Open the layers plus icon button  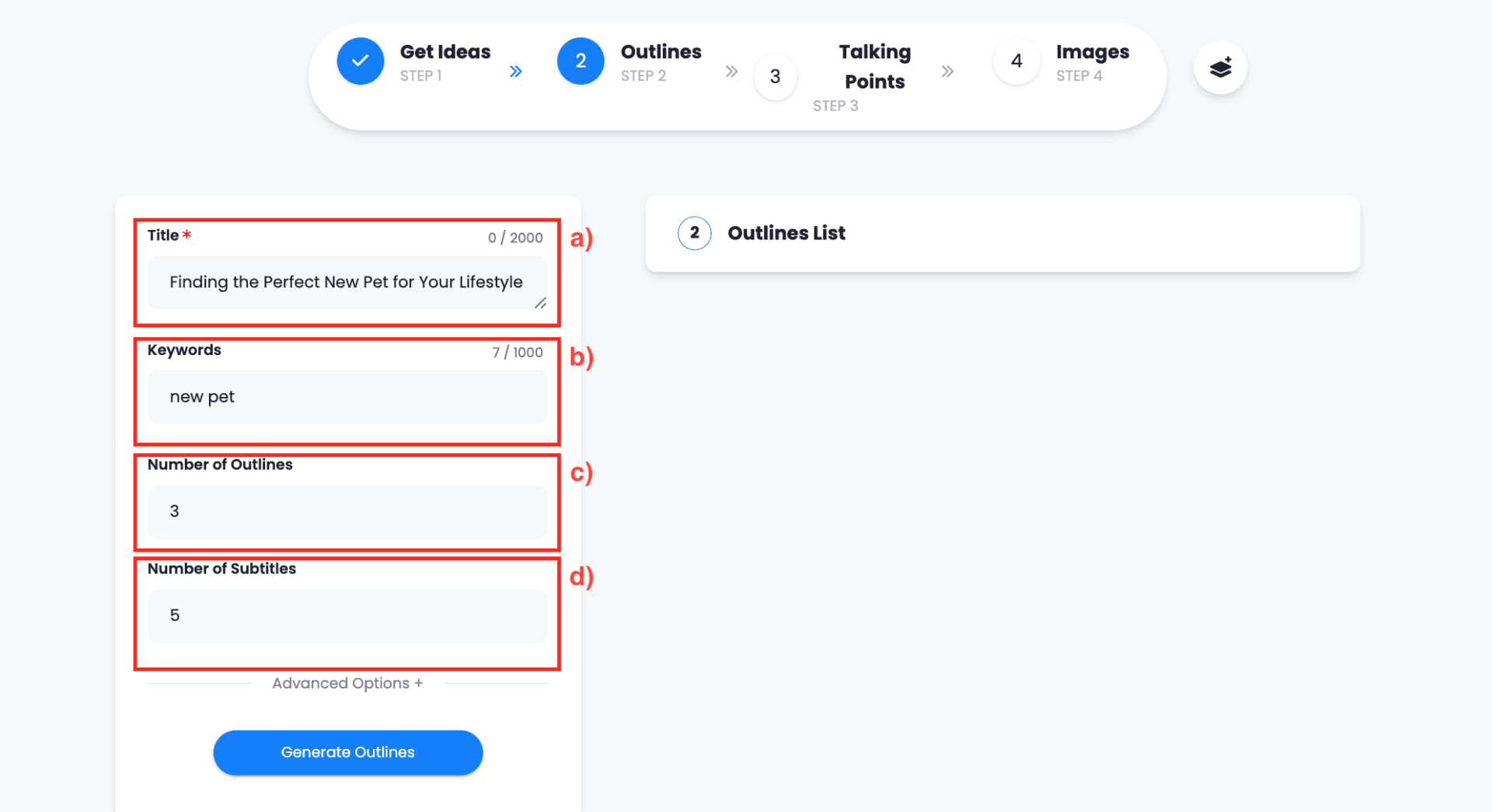(x=1220, y=68)
